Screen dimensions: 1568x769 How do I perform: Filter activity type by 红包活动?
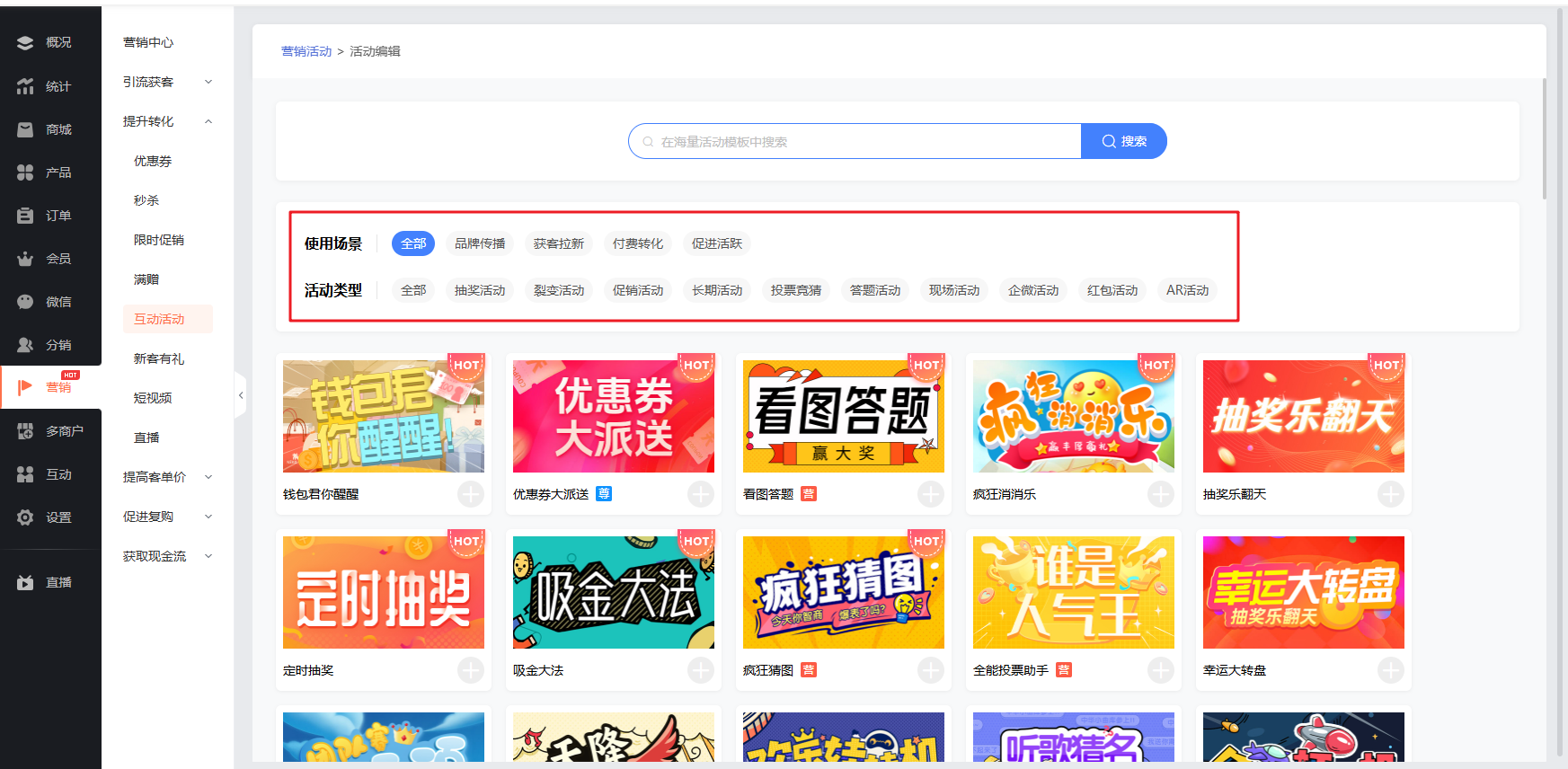pos(1112,290)
